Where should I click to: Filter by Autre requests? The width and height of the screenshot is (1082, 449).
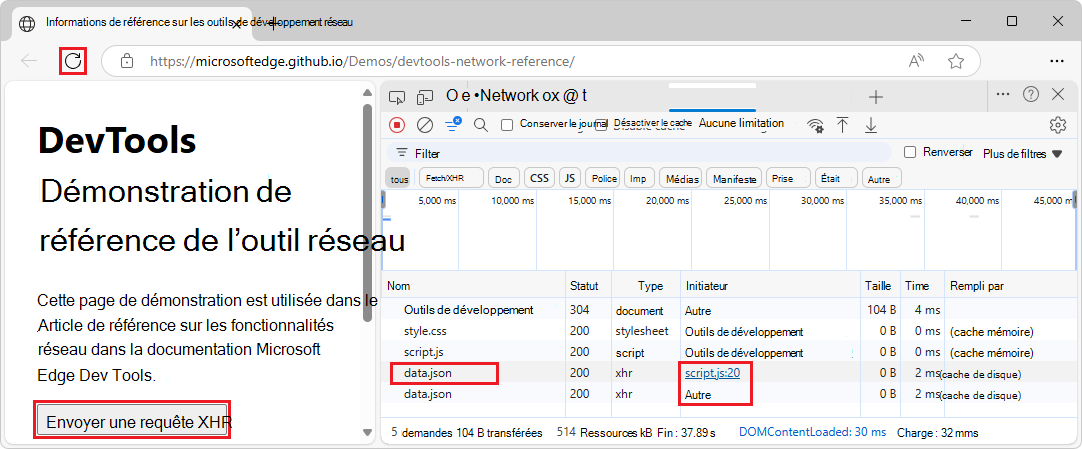(x=881, y=179)
